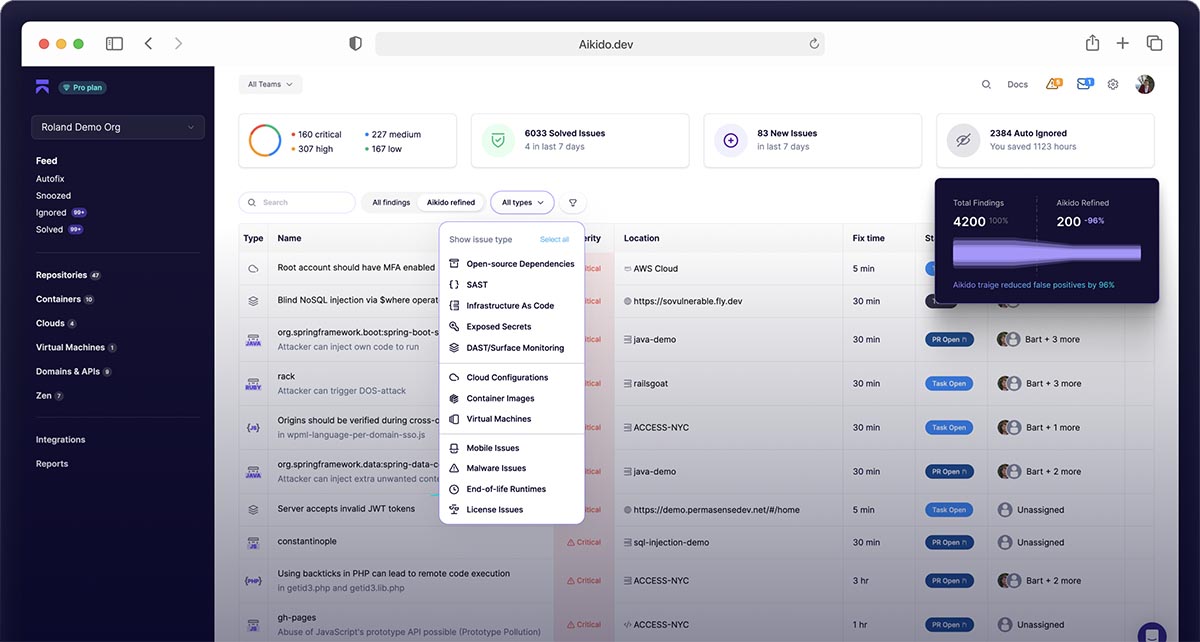Switch to the All findings toggle
The height and width of the screenshot is (642, 1200).
[391, 203]
